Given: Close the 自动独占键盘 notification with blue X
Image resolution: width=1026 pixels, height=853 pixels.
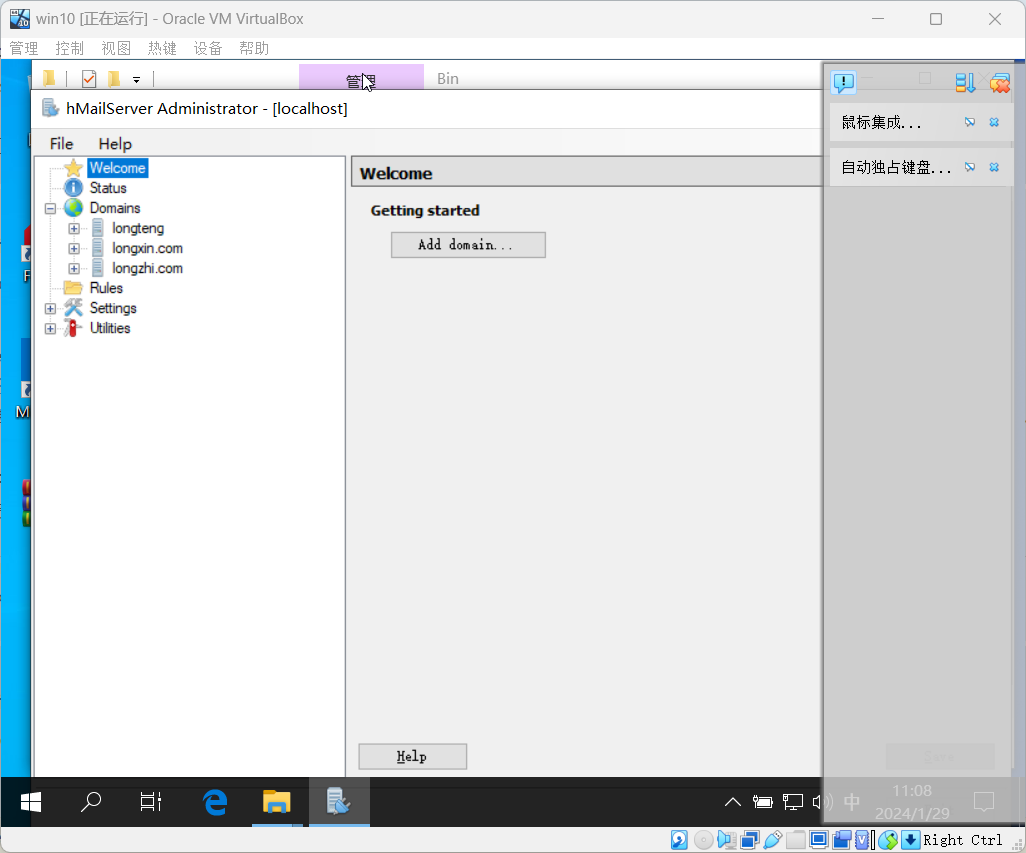Looking at the screenshot, I should coord(994,167).
